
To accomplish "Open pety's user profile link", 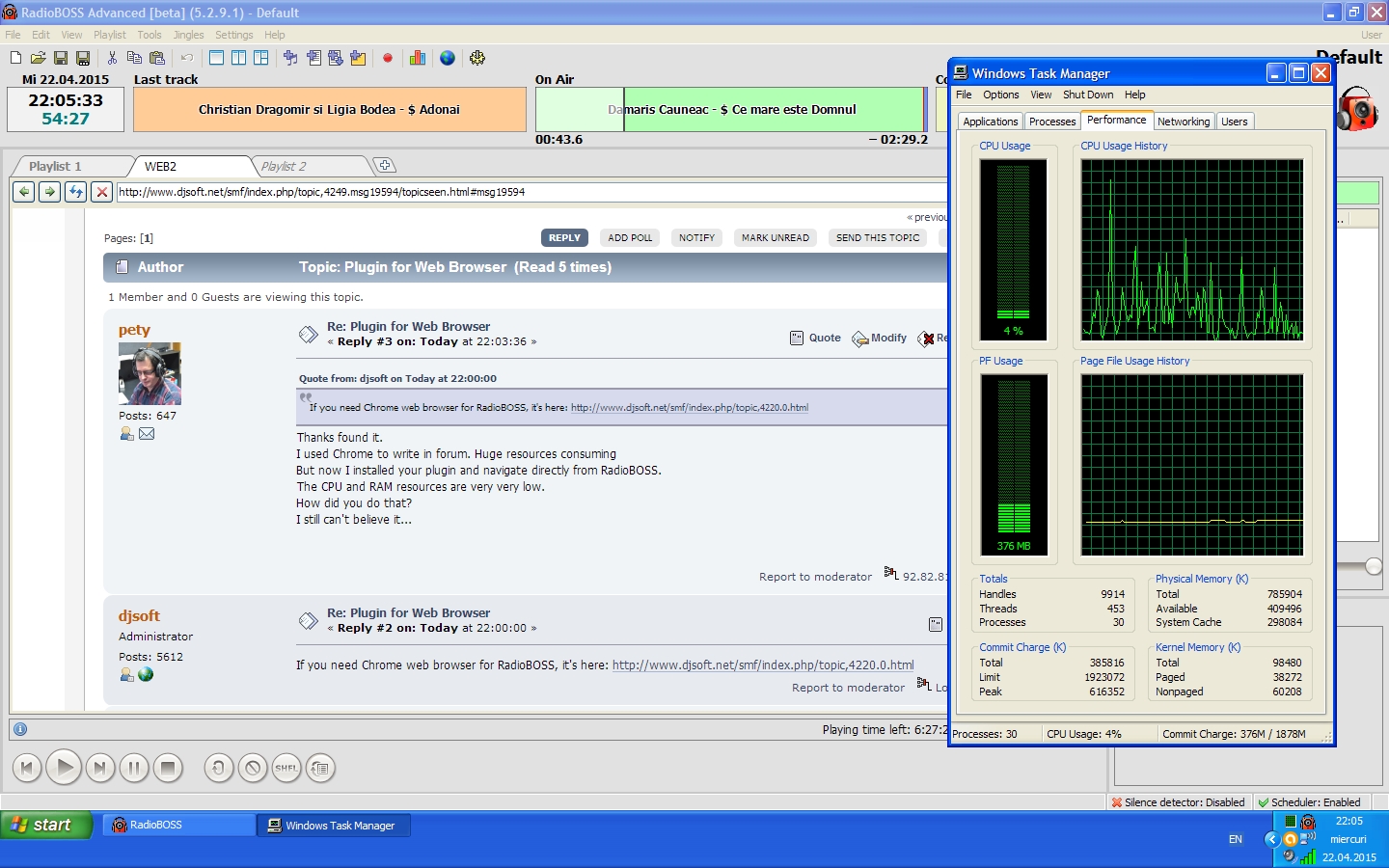I will coord(134,330).
